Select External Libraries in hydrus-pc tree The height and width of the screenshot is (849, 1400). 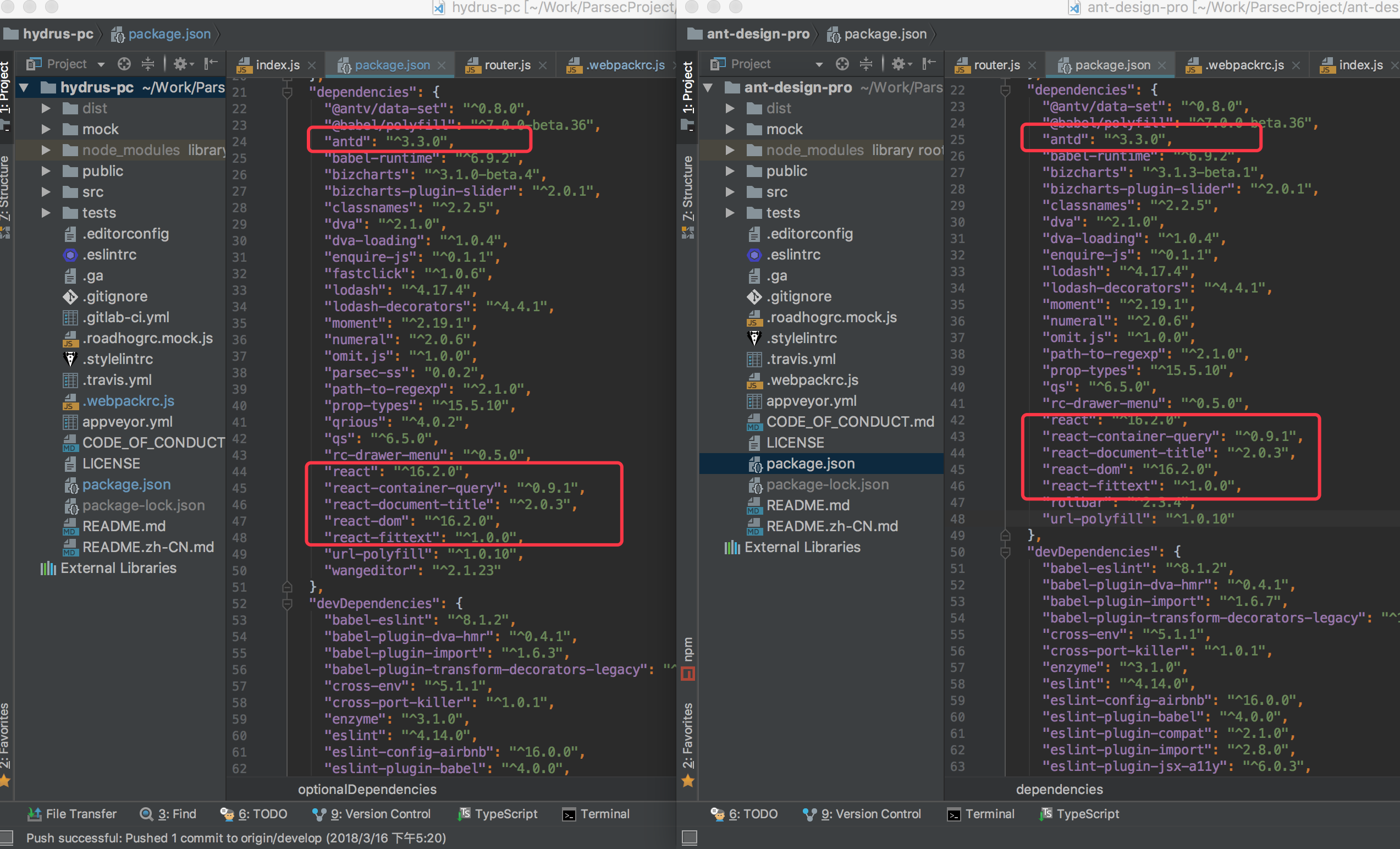(x=118, y=567)
